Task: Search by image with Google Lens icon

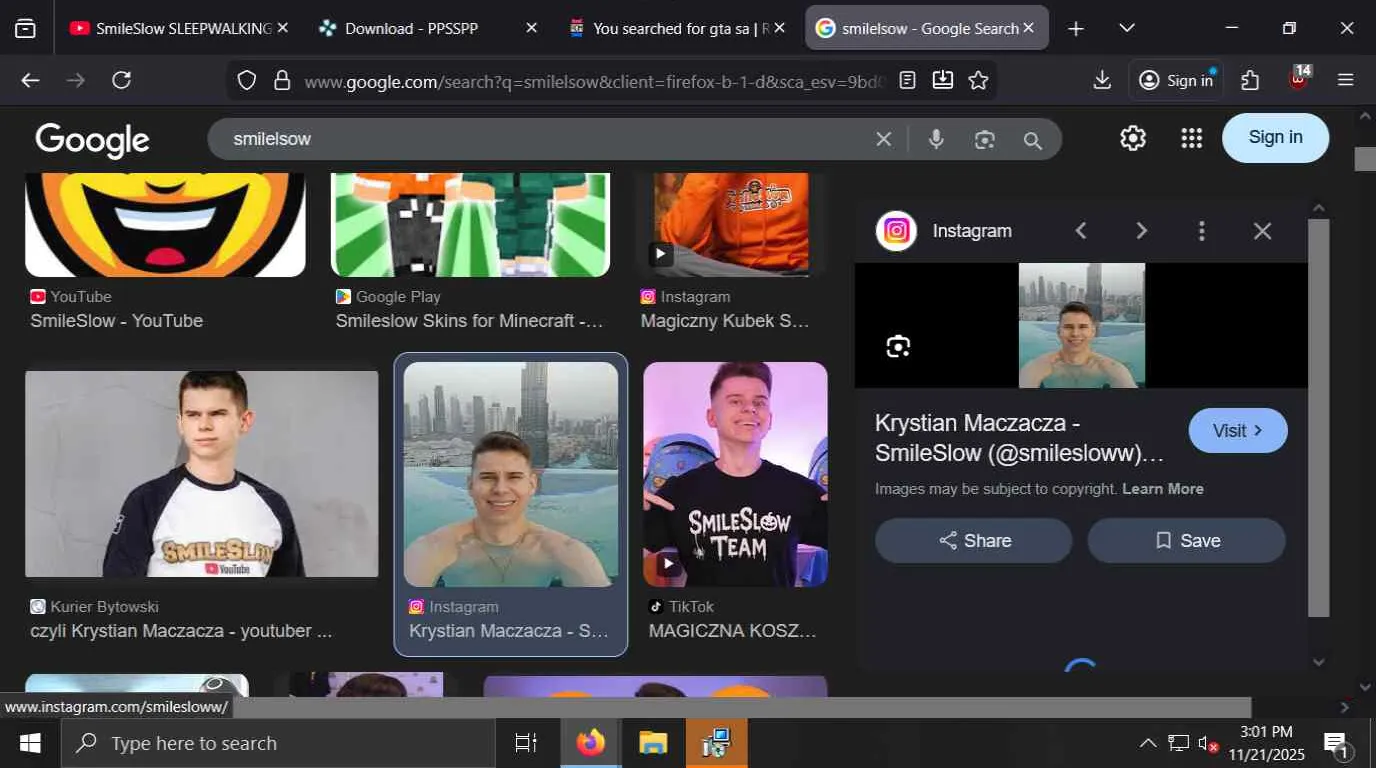Action: click(985, 140)
